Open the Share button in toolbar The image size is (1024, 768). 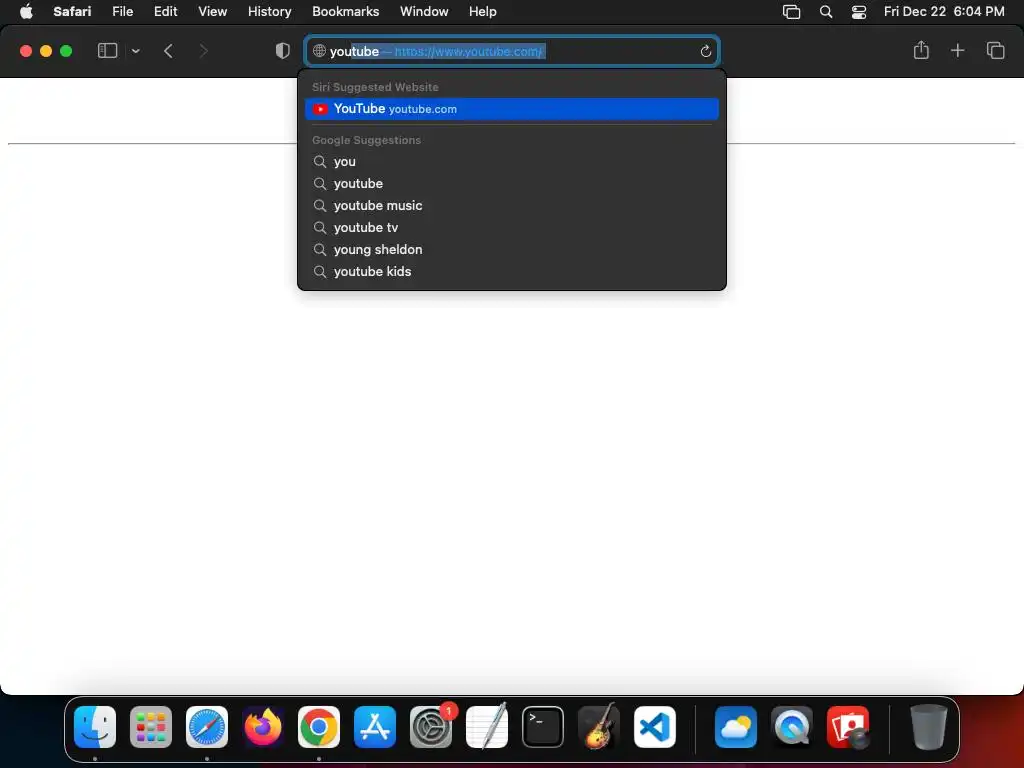(x=921, y=50)
